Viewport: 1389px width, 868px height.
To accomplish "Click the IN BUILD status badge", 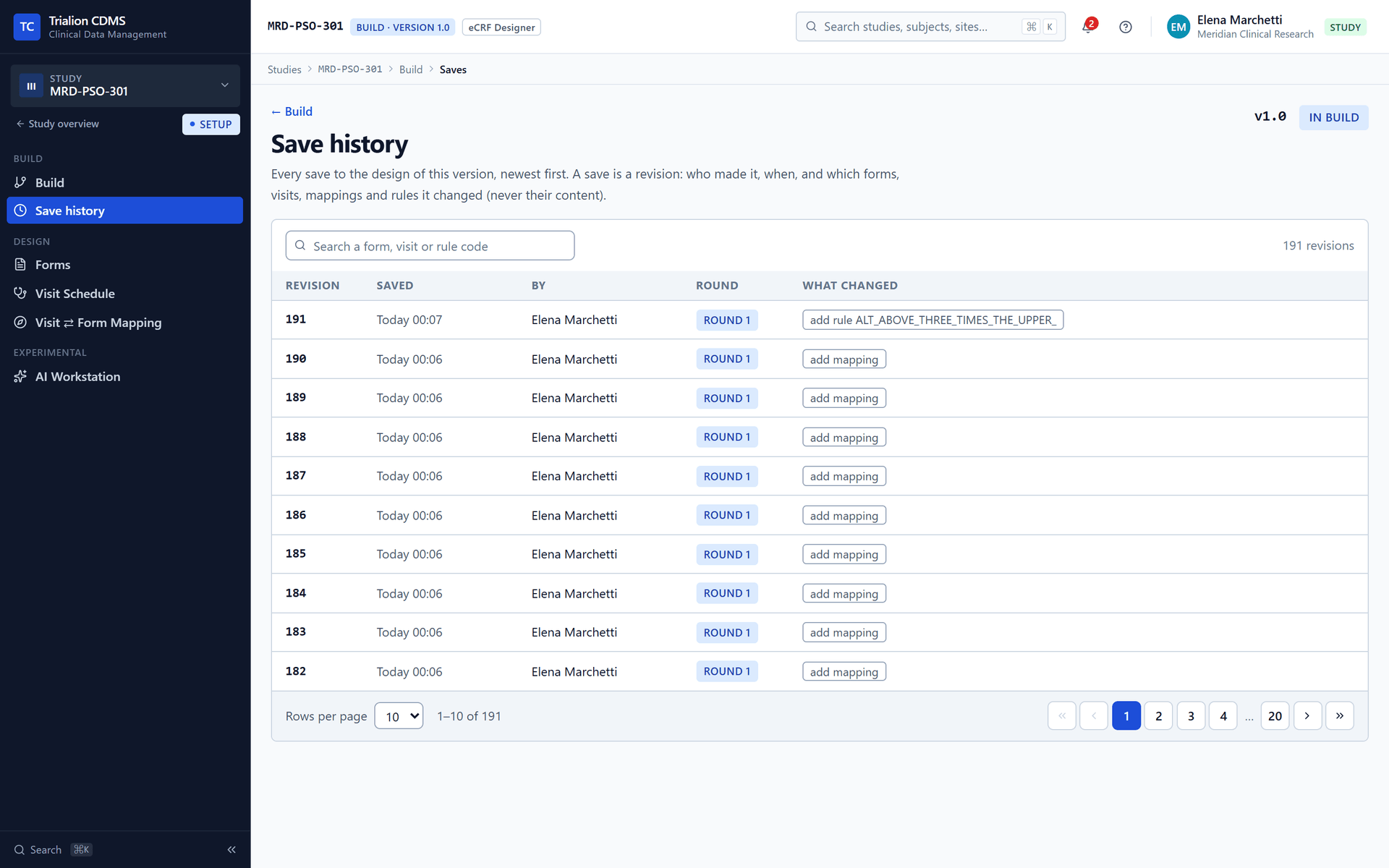I will click(1333, 117).
